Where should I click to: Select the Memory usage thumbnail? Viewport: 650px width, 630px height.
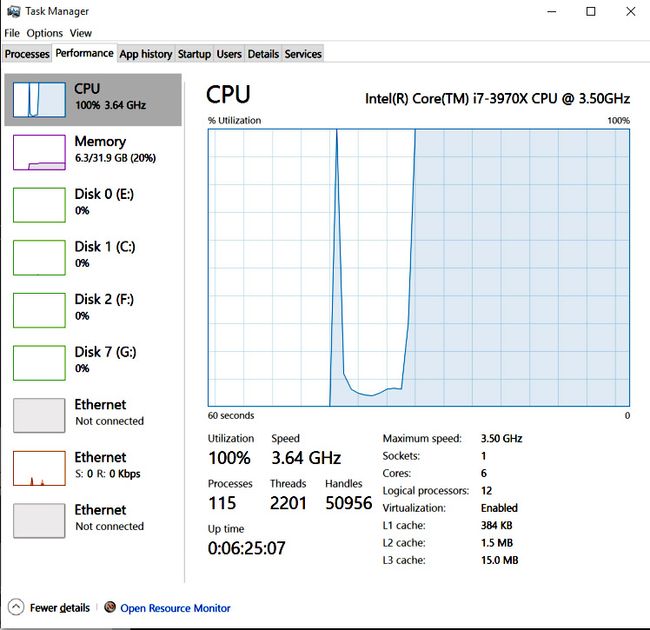click(x=39, y=152)
